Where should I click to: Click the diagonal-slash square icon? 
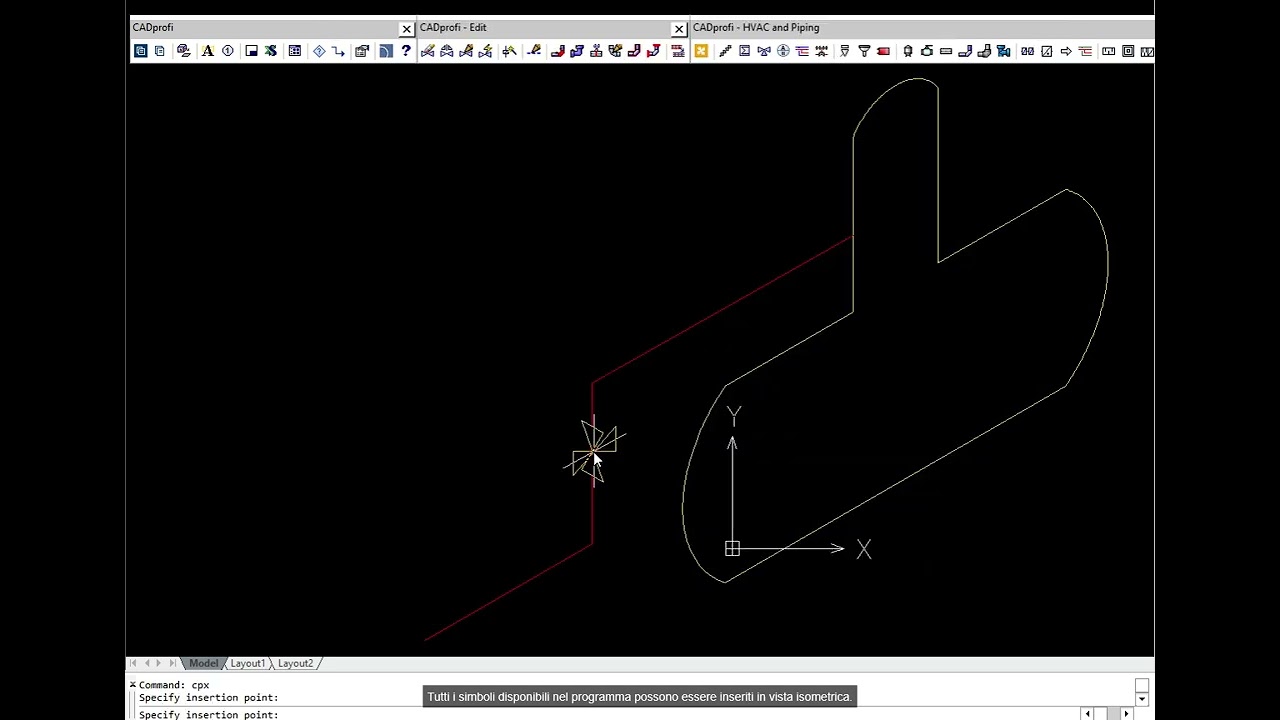click(x=1047, y=51)
